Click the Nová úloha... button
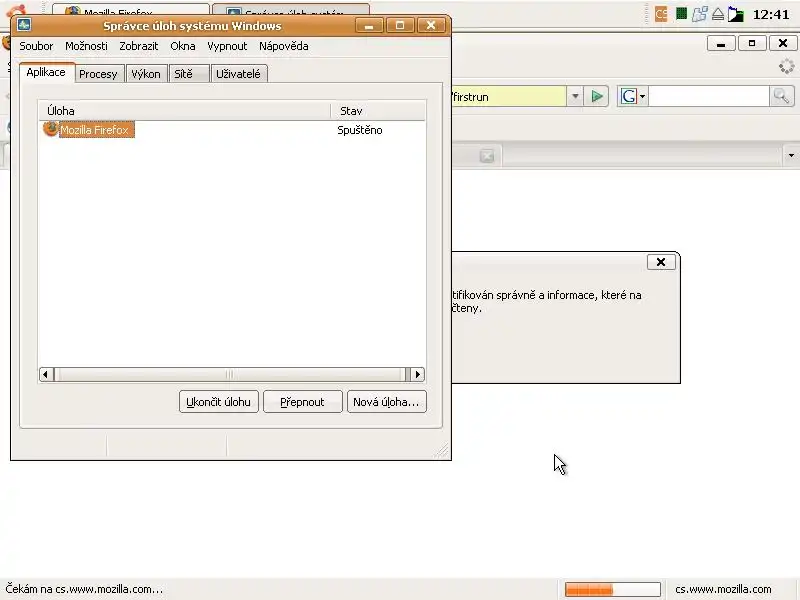The image size is (800, 600). tap(386, 402)
